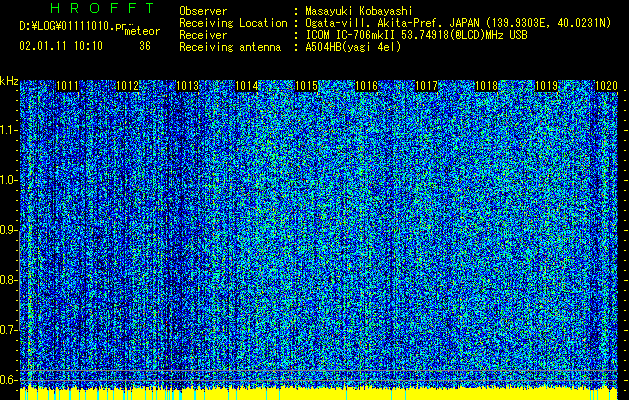Click the 1017 time marker

(x=426, y=86)
